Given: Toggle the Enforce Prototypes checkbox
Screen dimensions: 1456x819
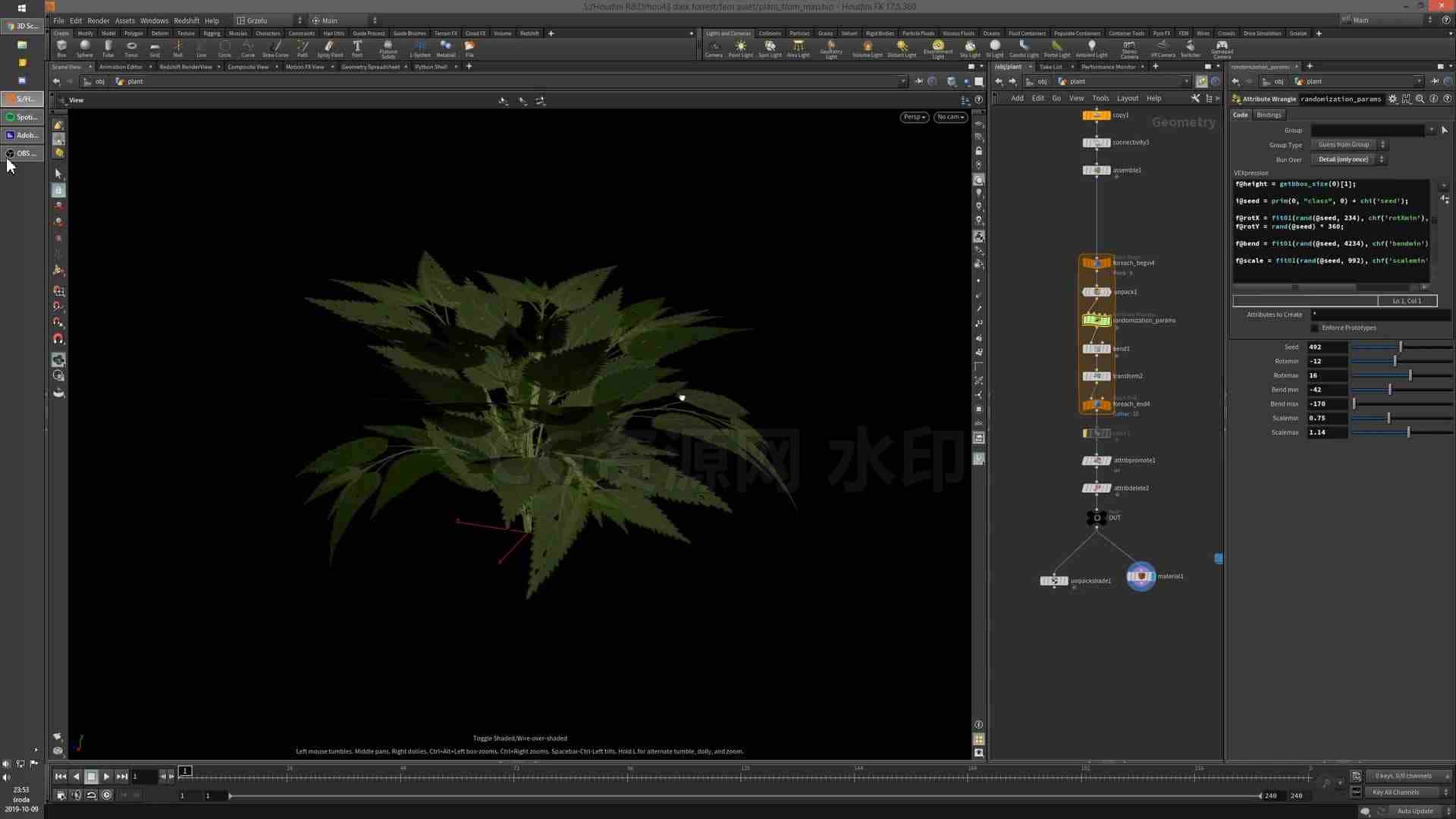Looking at the screenshot, I should pos(1314,328).
